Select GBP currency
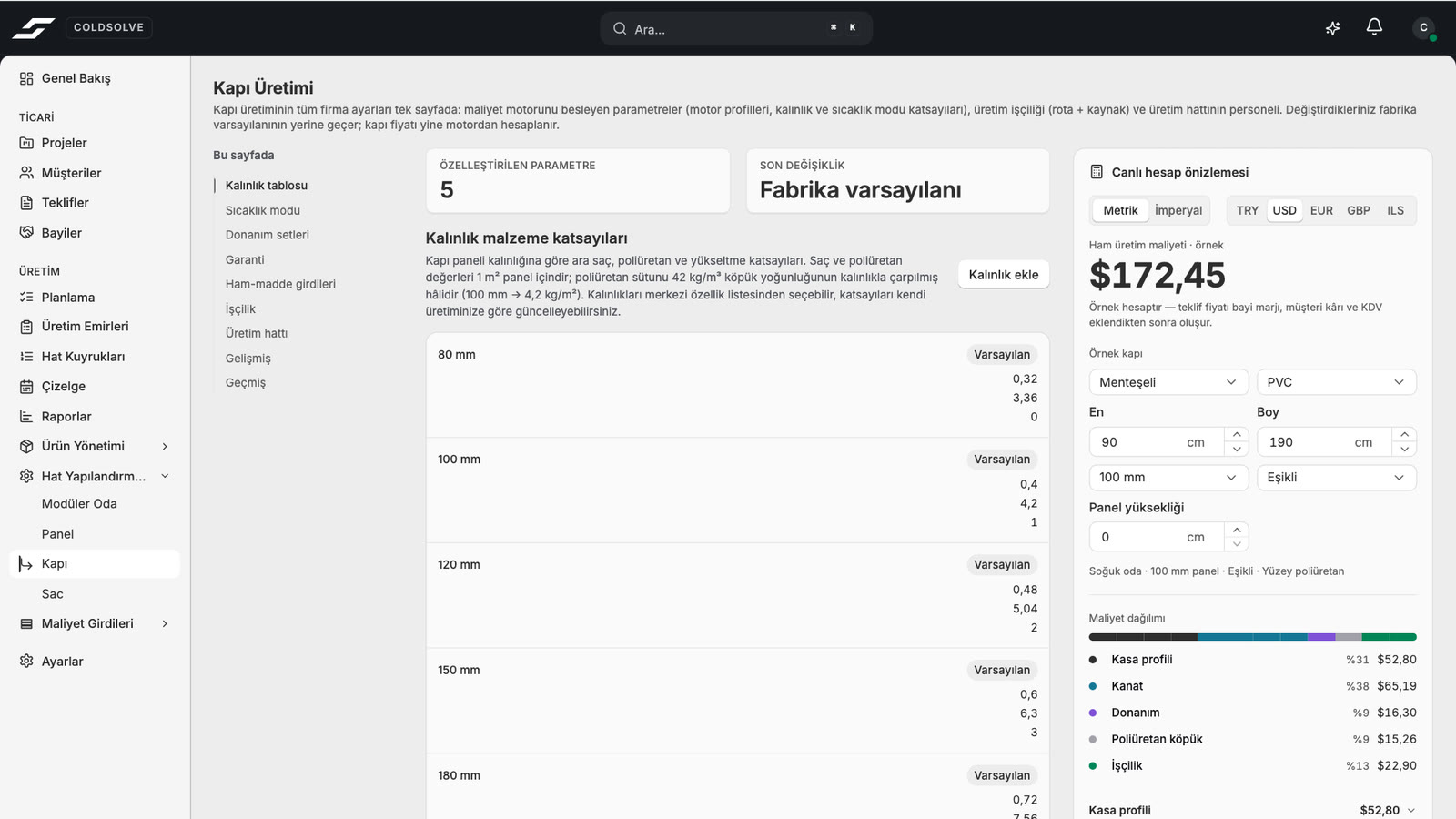This screenshot has height=819, width=1456. [1359, 210]
